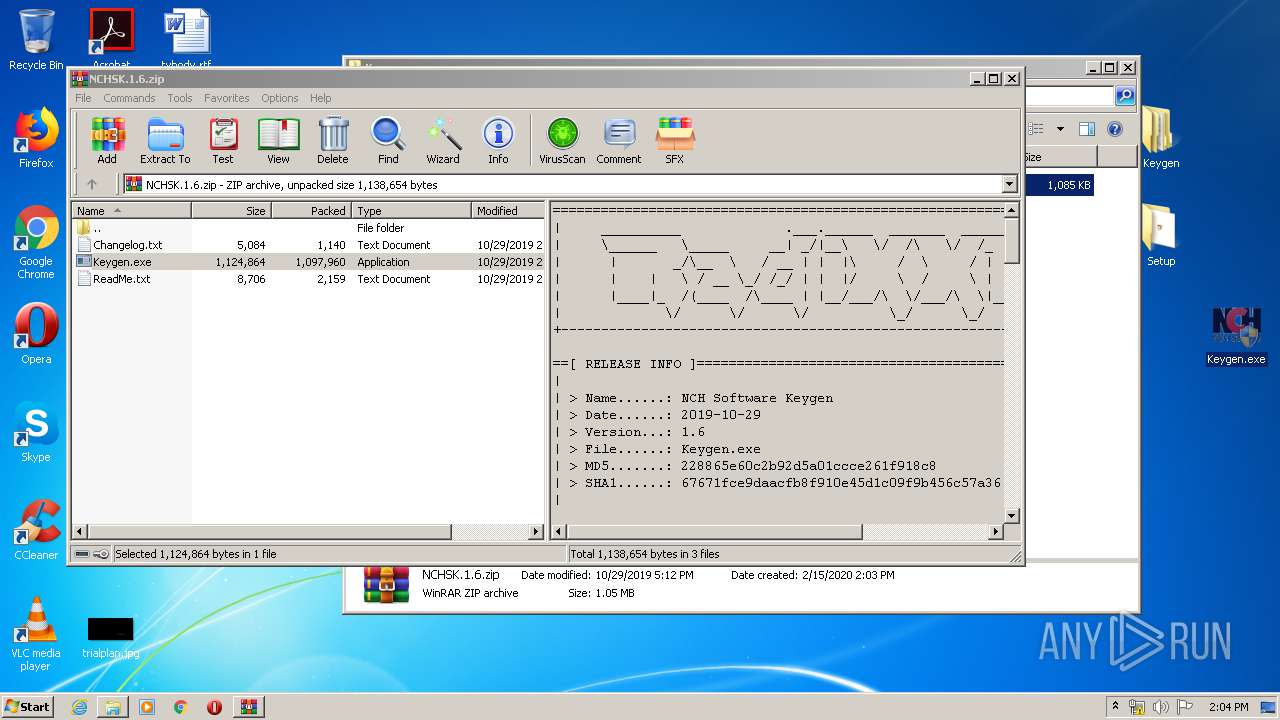Select Firefox desktop shortcut
Image resolution: width=1280 pixels, height=720 pixels.
click(x=36, y=138)
